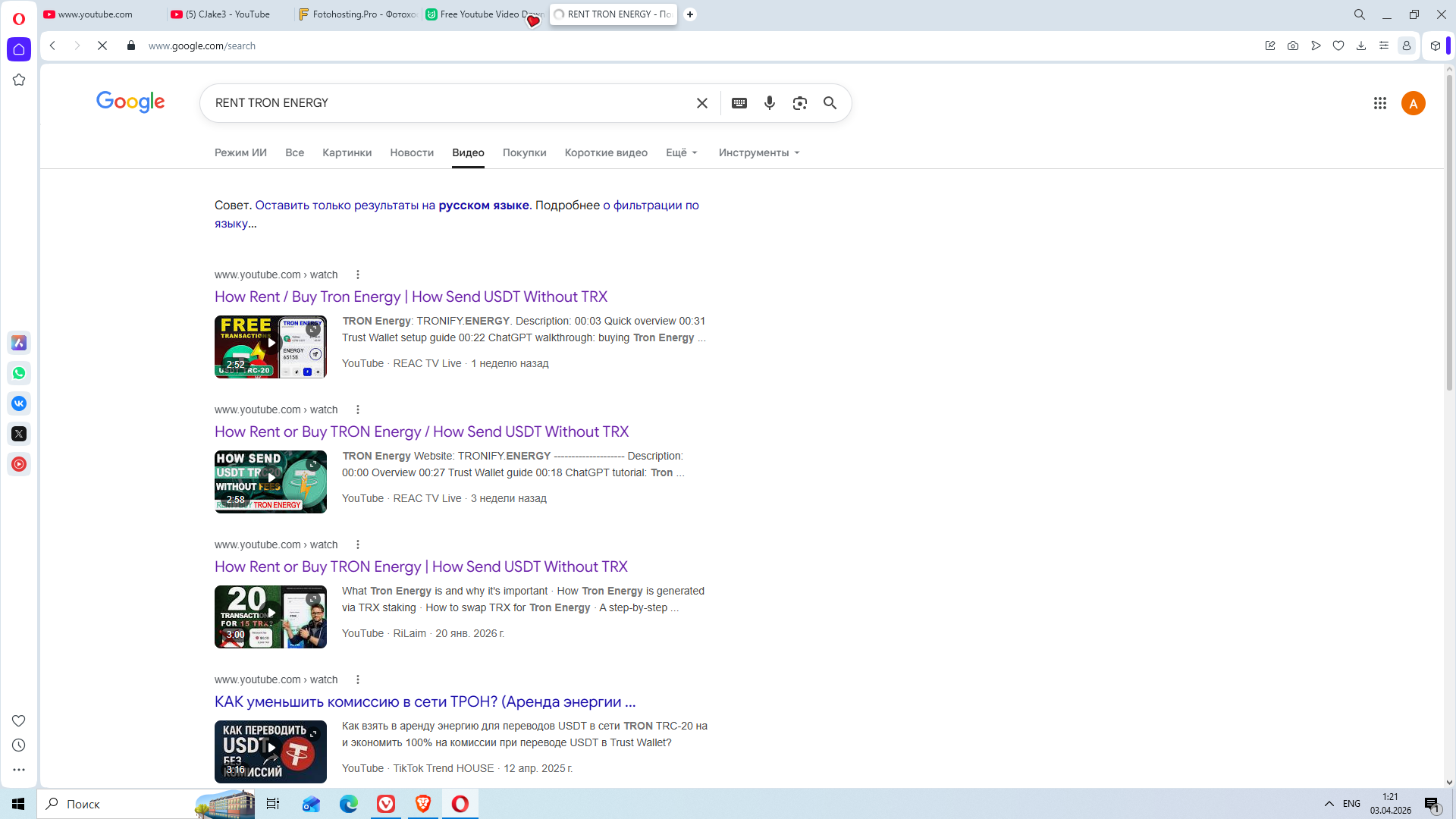Play the RiLaim 3:00 video thumbnail
This screenshot has width=1456, height=819.
[x=270, y=617]
